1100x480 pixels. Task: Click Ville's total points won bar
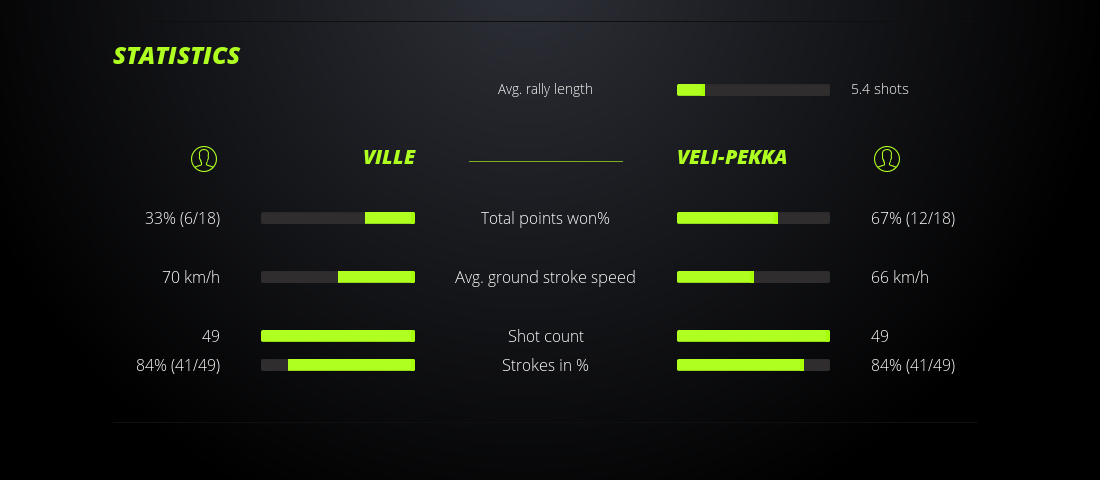pos(338,218)
